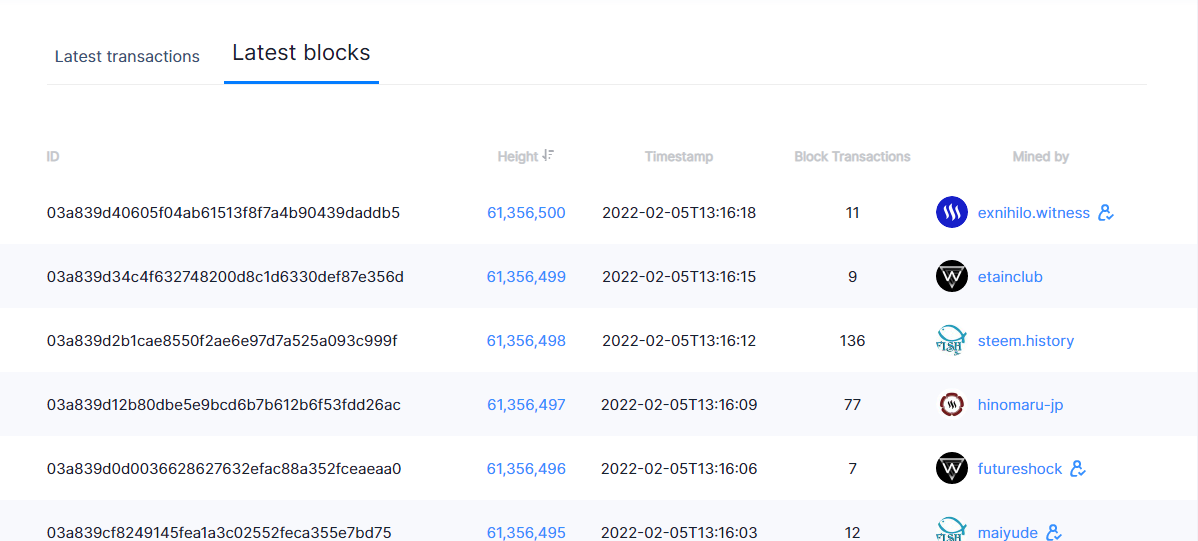The width and height of the screenshot is (1198, 541).
Task: Open block height 61,356,495
Action: pos(526,532)
